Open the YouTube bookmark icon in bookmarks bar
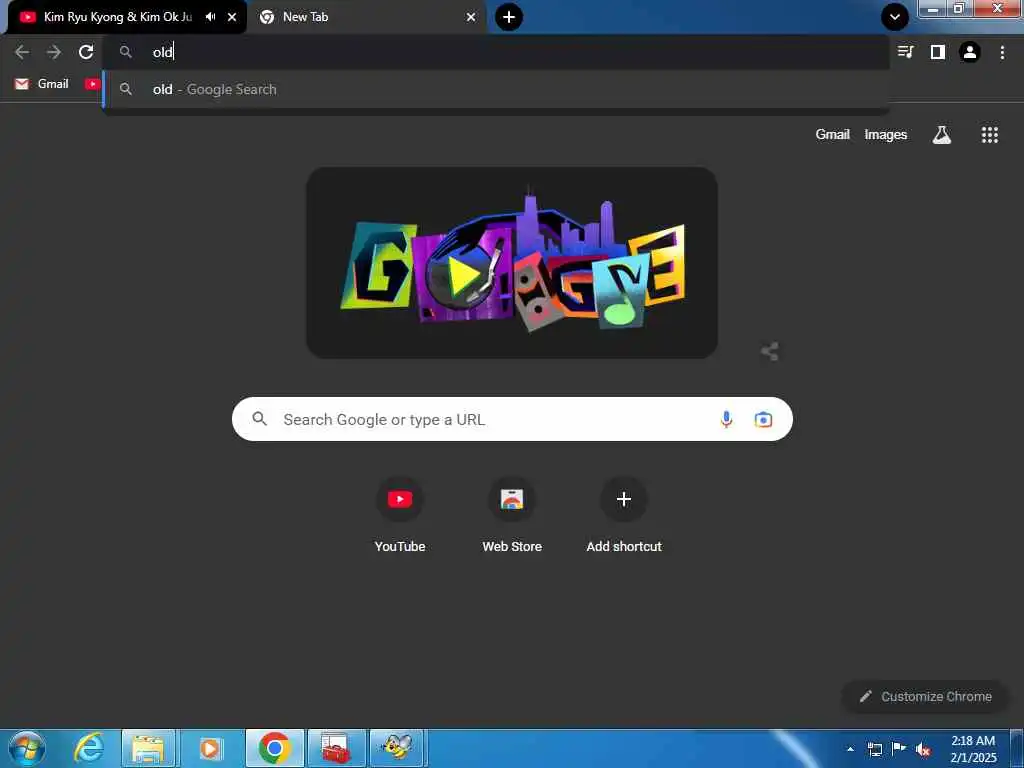1024x768 pixels. click(x=92, y=84)
